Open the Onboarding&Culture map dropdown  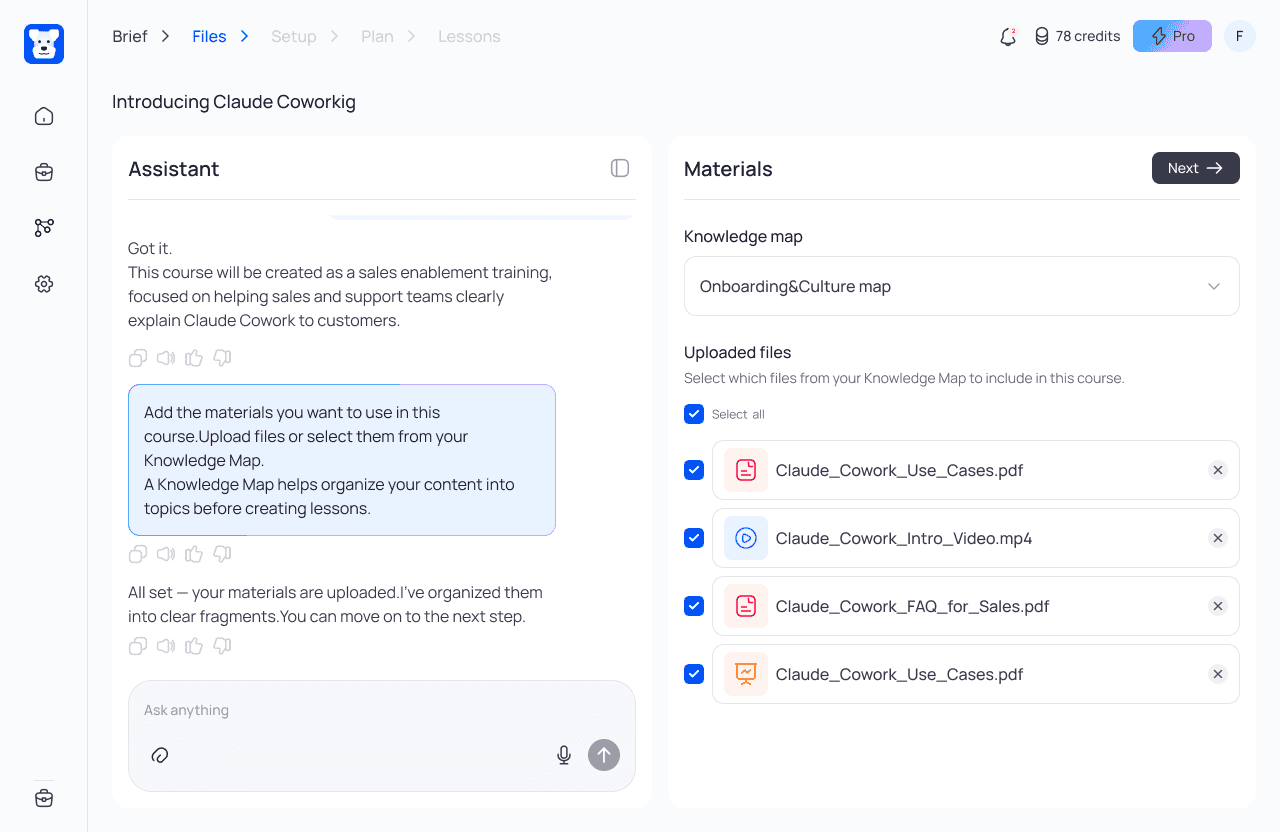(x=961, y=286)
